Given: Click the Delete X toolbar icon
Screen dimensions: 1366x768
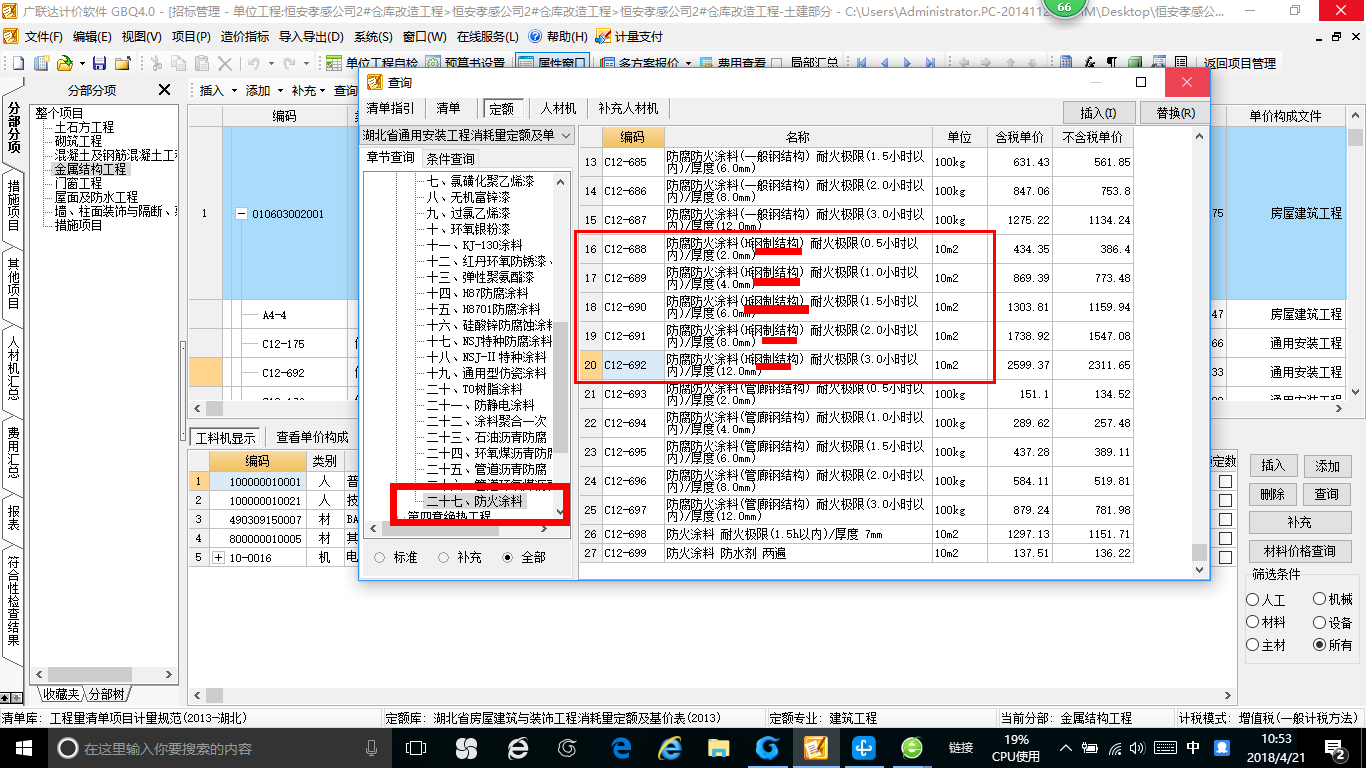Looking at the screenshot, I should (225, 63).
